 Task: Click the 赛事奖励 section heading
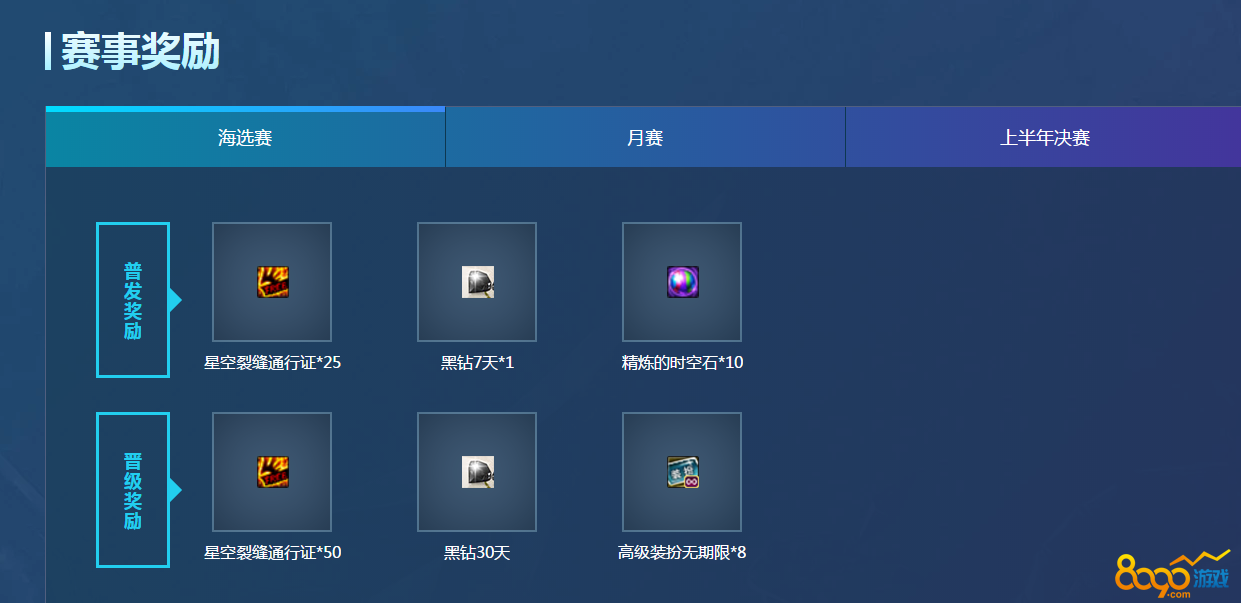click(x=140, y=52)
